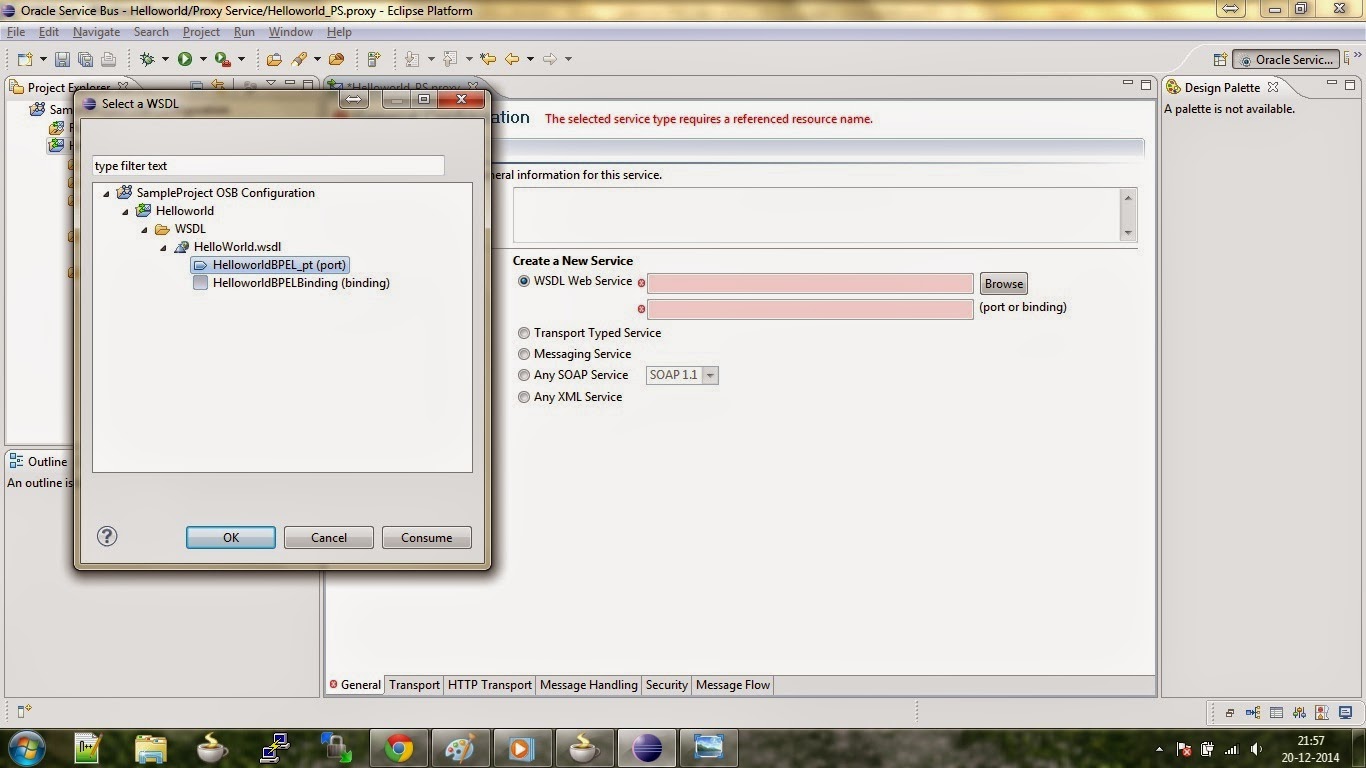
Task: Open the Debug configurations dropdown arrow
Action: (164, 60)
